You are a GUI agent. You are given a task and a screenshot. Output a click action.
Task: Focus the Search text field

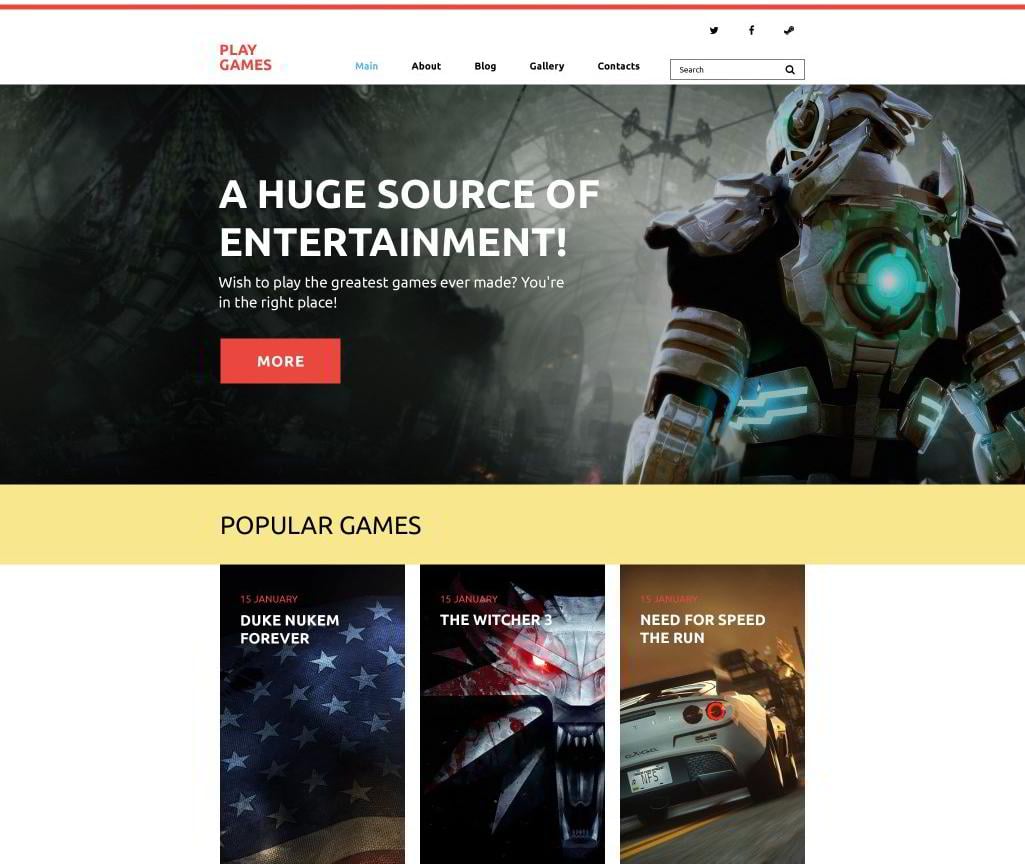click(x=725, y=70)
